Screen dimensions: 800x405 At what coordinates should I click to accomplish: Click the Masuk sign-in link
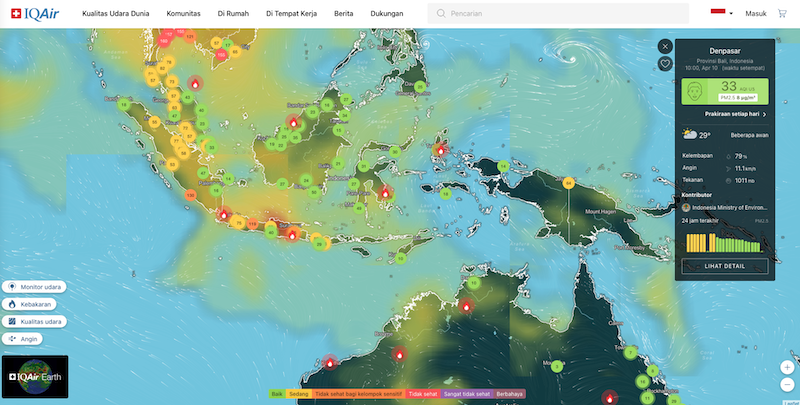[x=756, y=14]
